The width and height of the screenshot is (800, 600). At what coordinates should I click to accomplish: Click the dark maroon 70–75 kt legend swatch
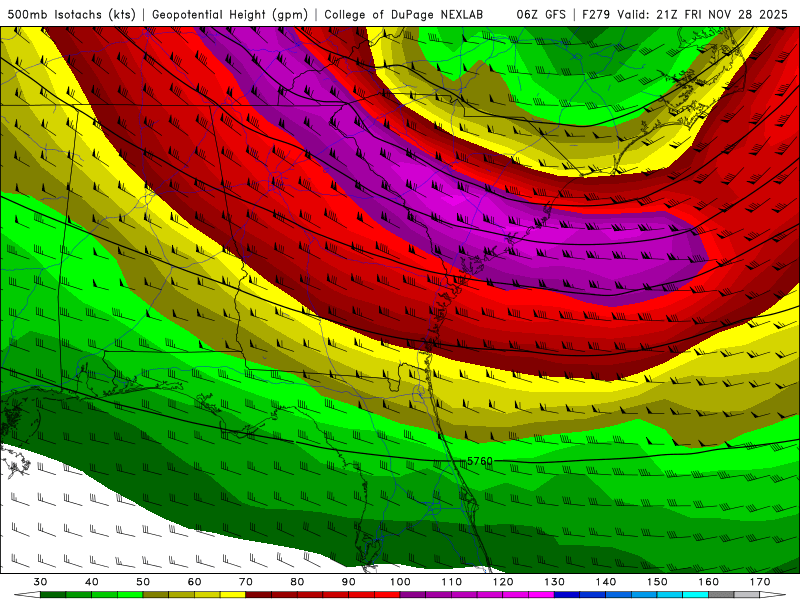(x=259, y=595)
